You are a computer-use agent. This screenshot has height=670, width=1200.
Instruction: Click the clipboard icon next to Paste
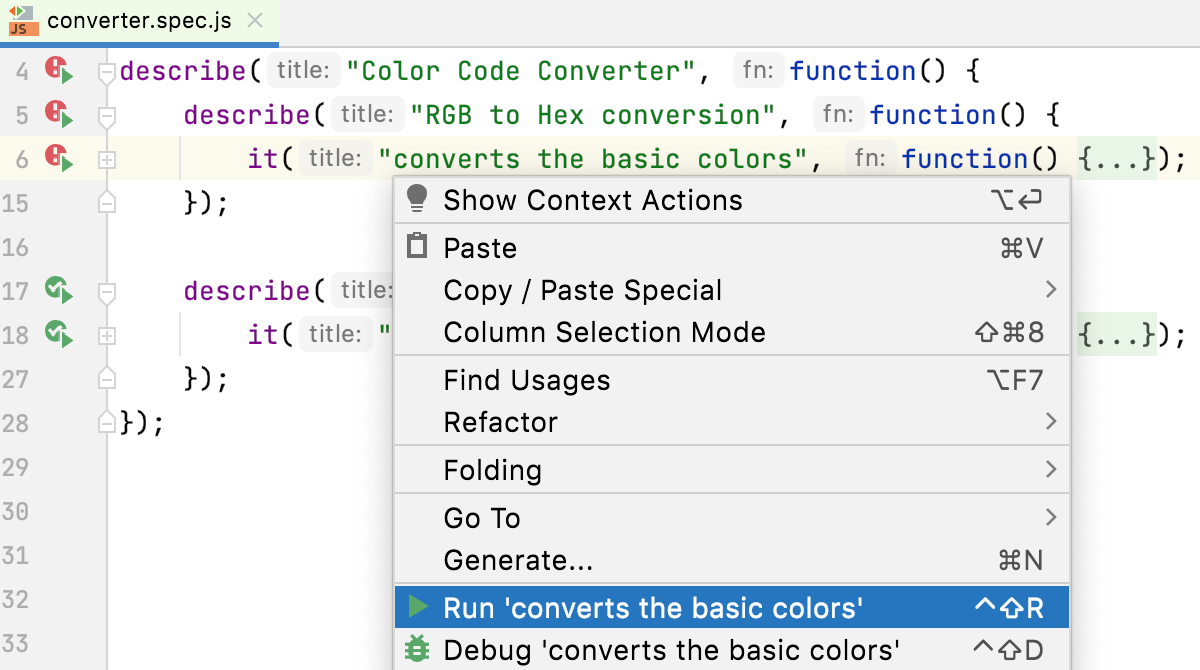(x=417, y=247)
